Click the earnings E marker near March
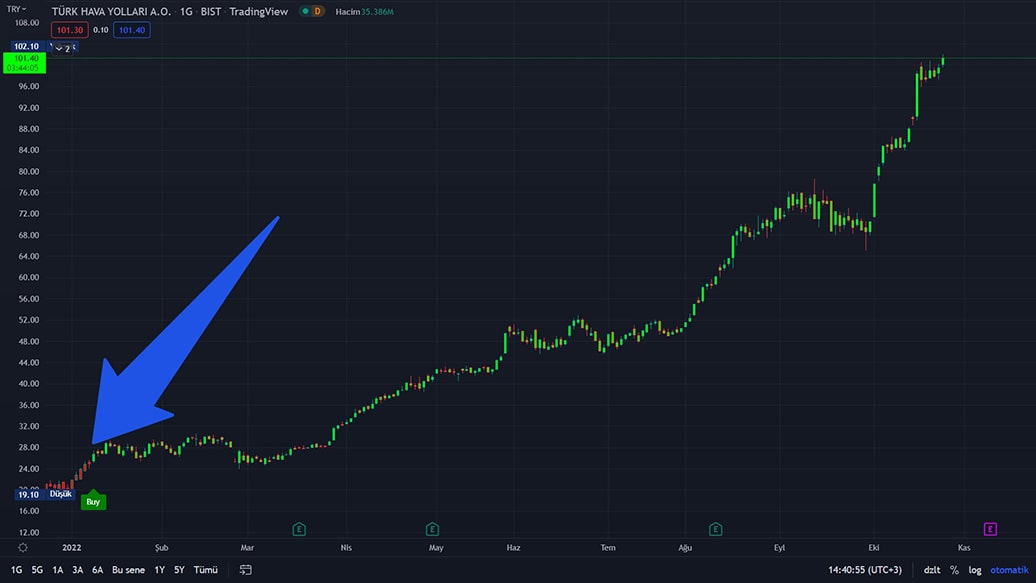The image size is (1036, 583). [x=299, y=529]
